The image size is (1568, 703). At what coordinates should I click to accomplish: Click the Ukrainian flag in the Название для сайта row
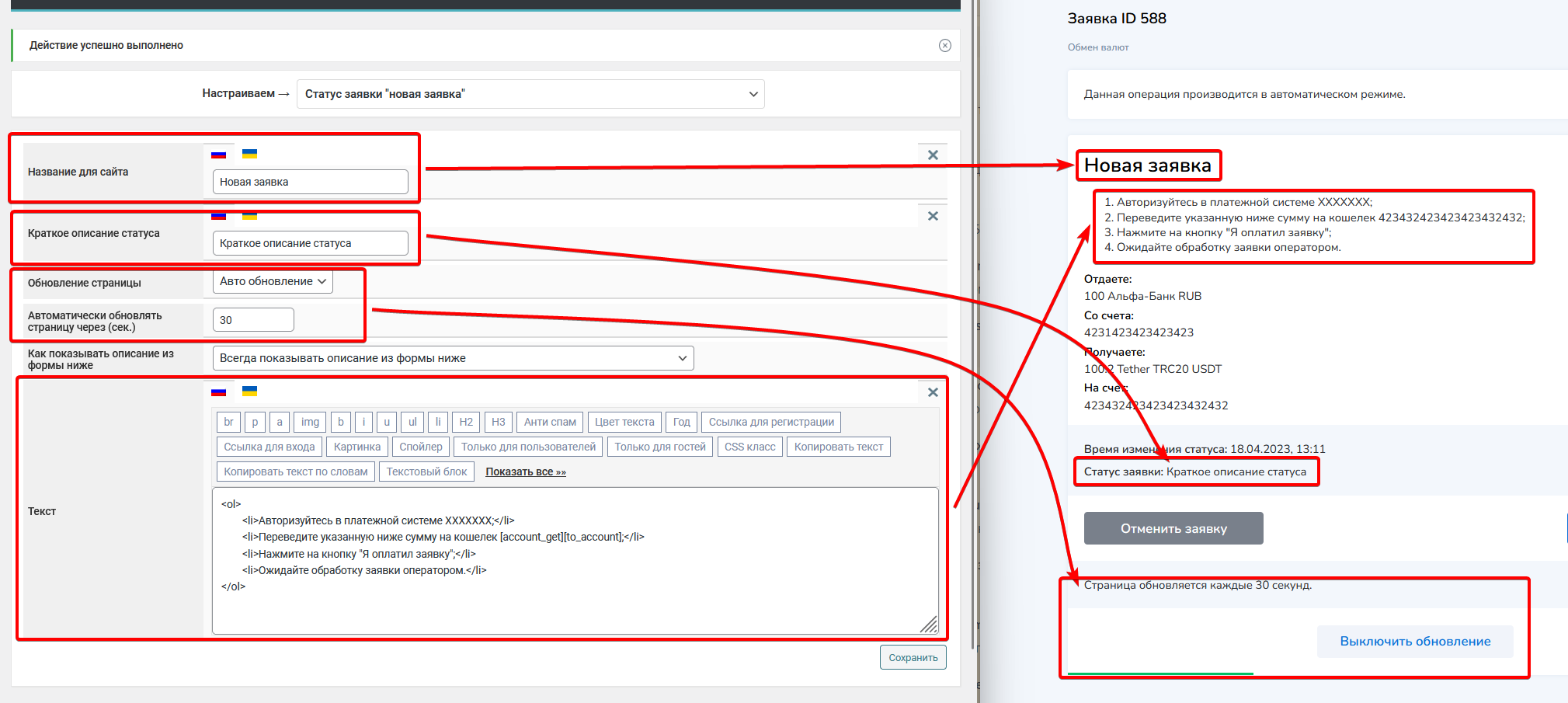coord(249,154)
